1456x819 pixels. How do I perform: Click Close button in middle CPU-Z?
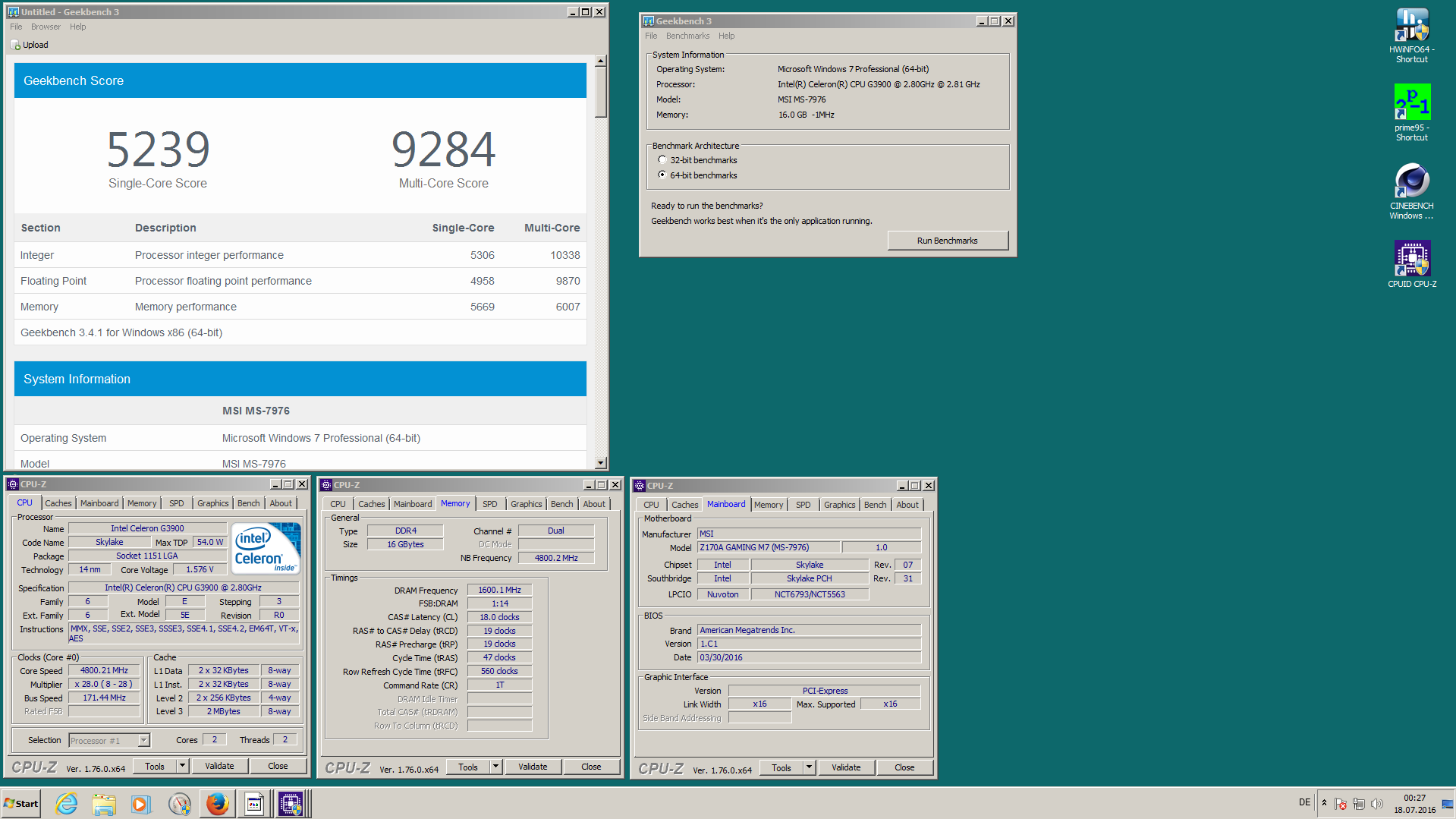[x=591, y=767]
